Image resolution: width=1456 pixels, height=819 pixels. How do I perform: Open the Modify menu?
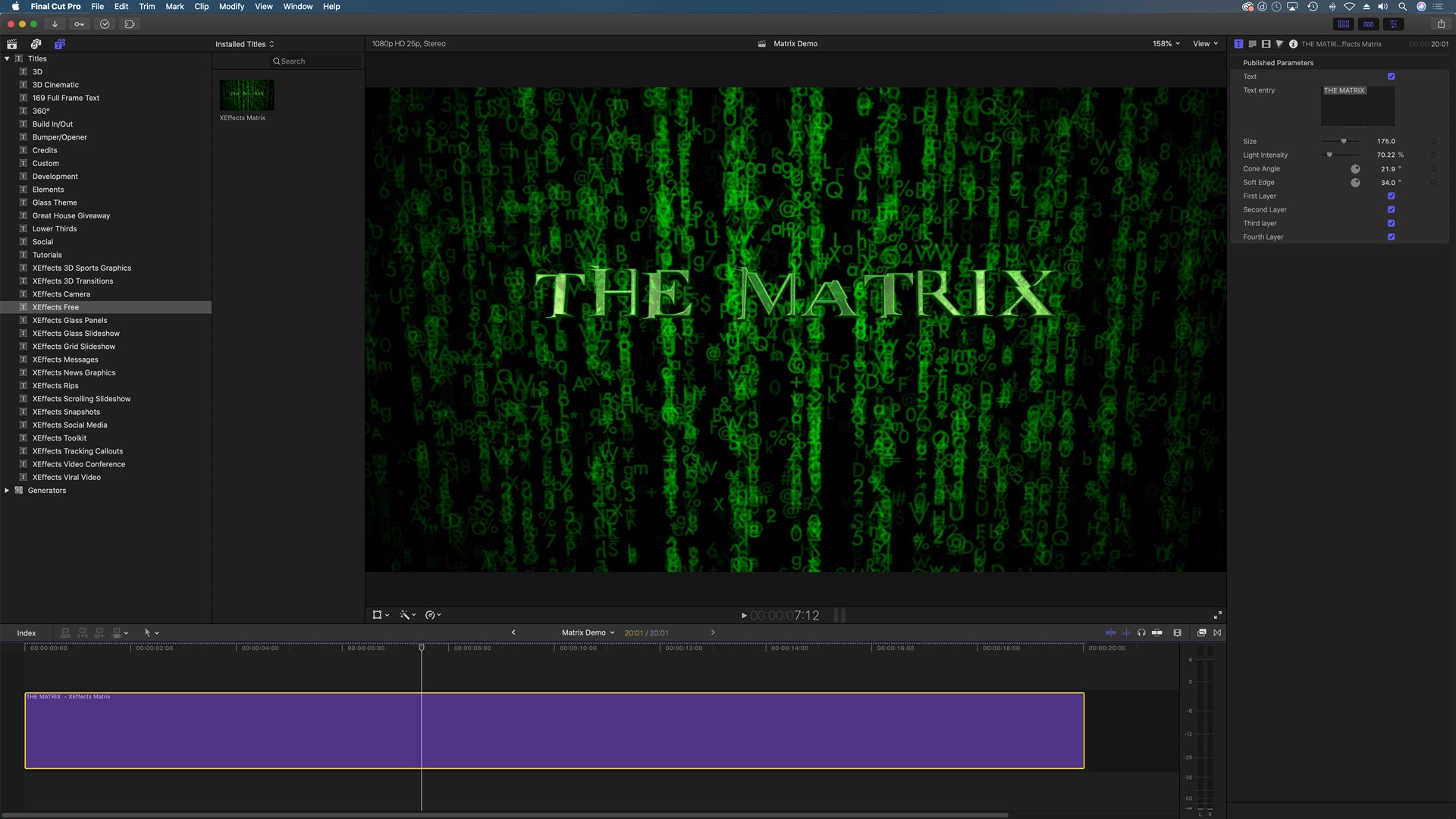click(x=231, y=6)
